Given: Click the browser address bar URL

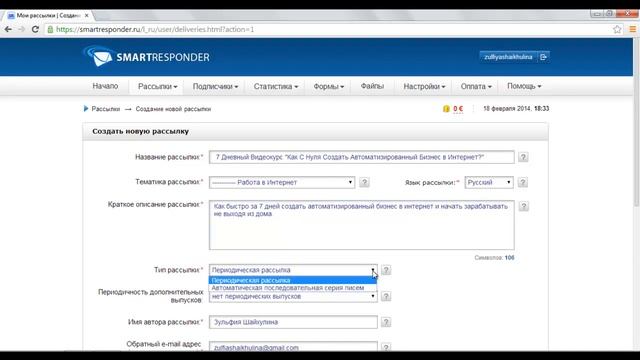Looking at the screenshot, I should pos(155,29).
